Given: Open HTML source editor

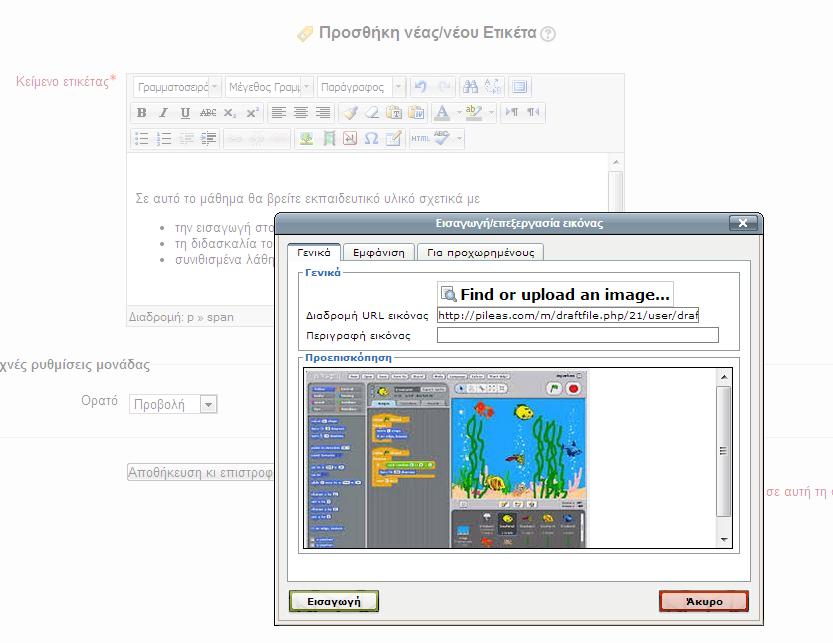Looking at the screenshot, I should (x=420, y=139).
